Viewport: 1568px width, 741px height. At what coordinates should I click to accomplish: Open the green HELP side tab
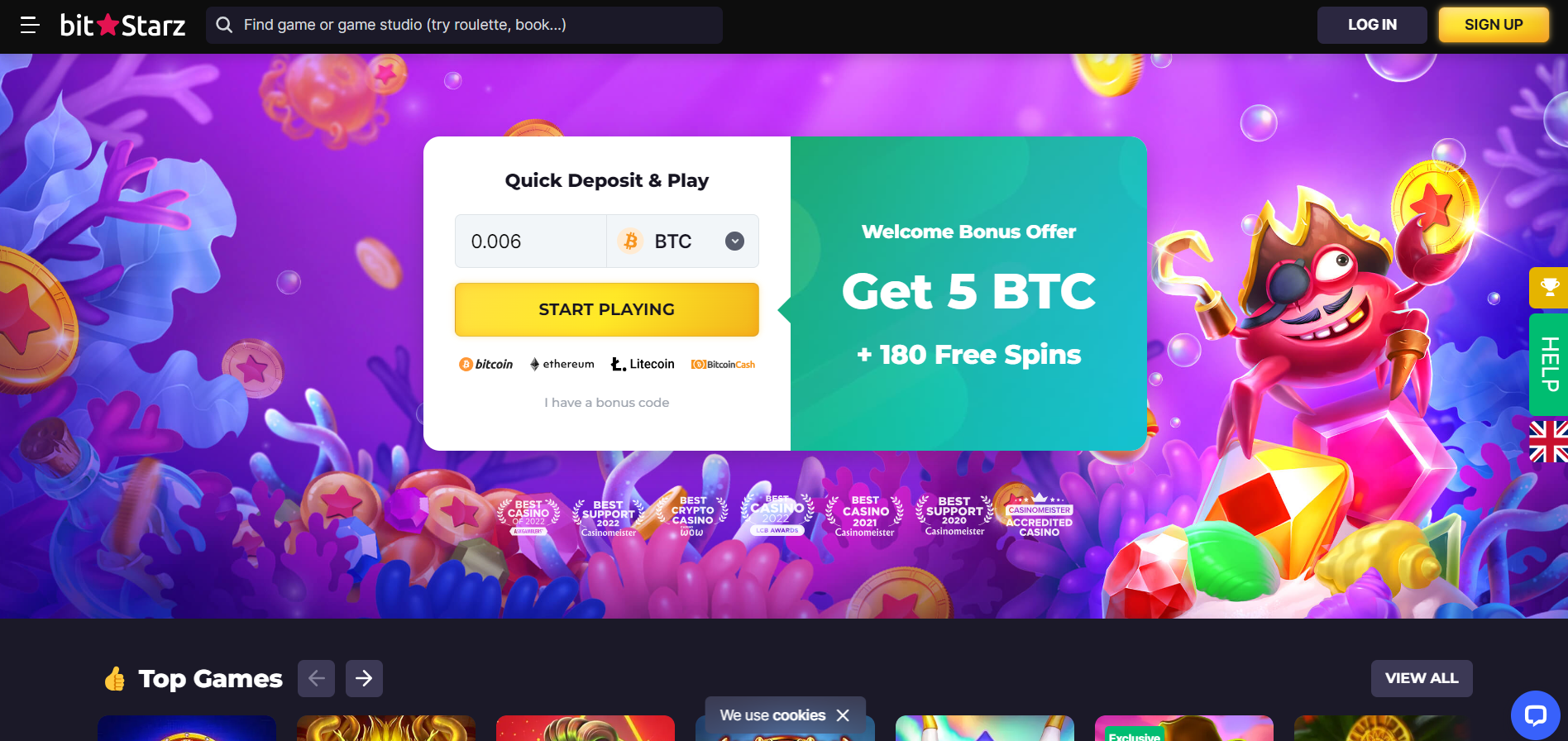[1549, 365]
